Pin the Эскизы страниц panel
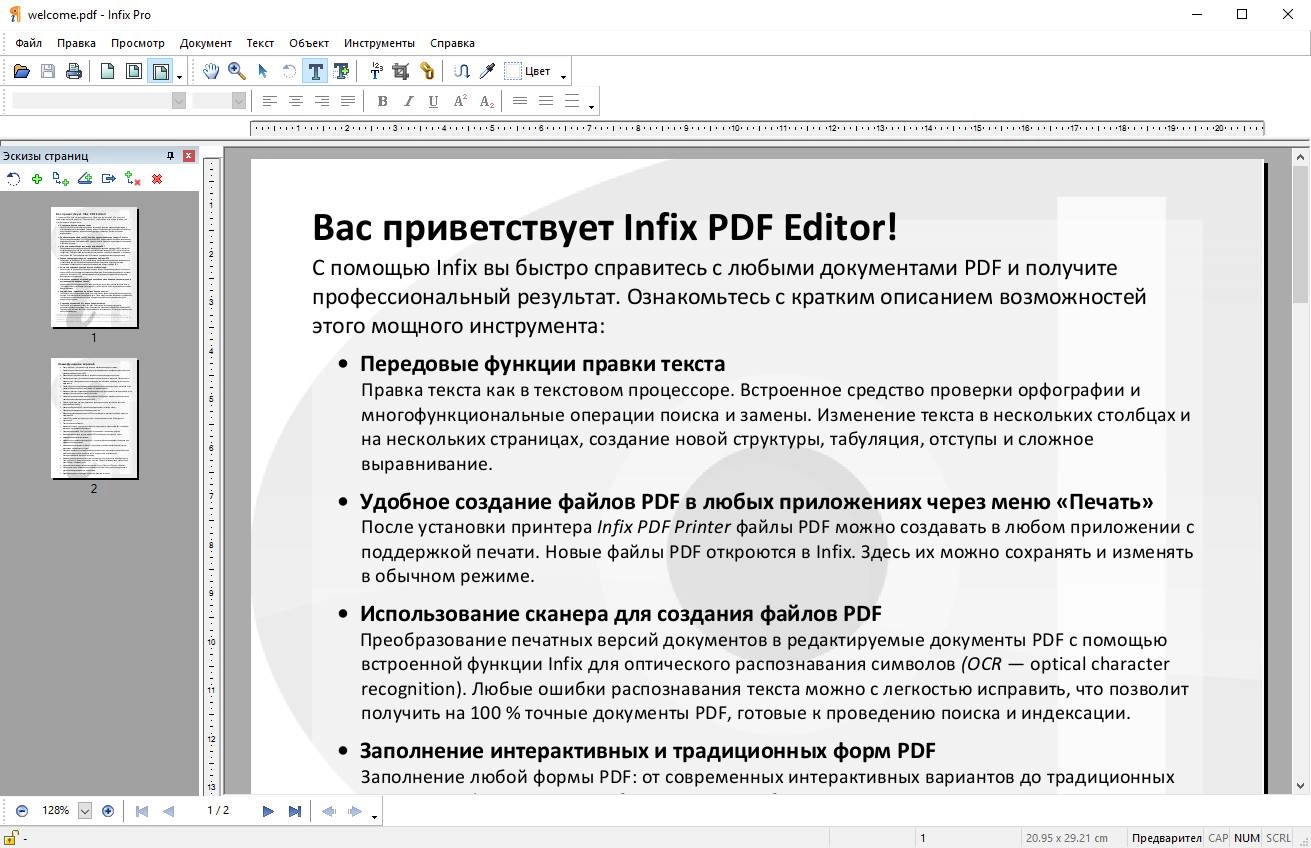Image resolution: width=1311 pixels, height=848 pixels. 170,156
